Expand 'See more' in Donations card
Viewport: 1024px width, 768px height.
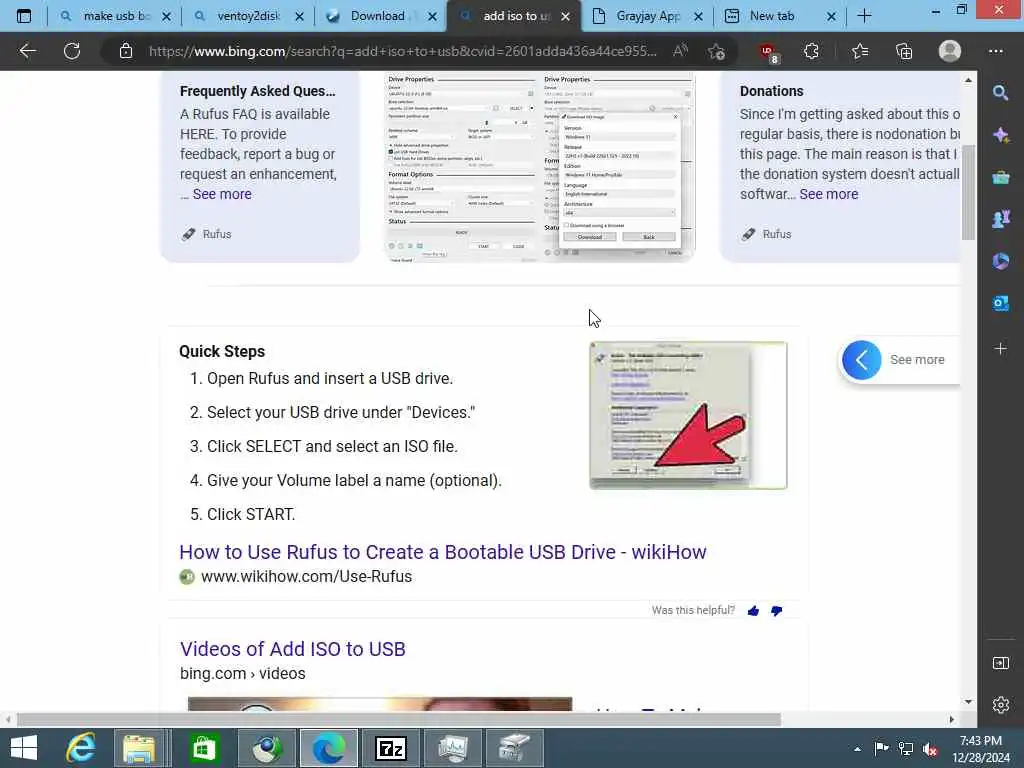829,194
